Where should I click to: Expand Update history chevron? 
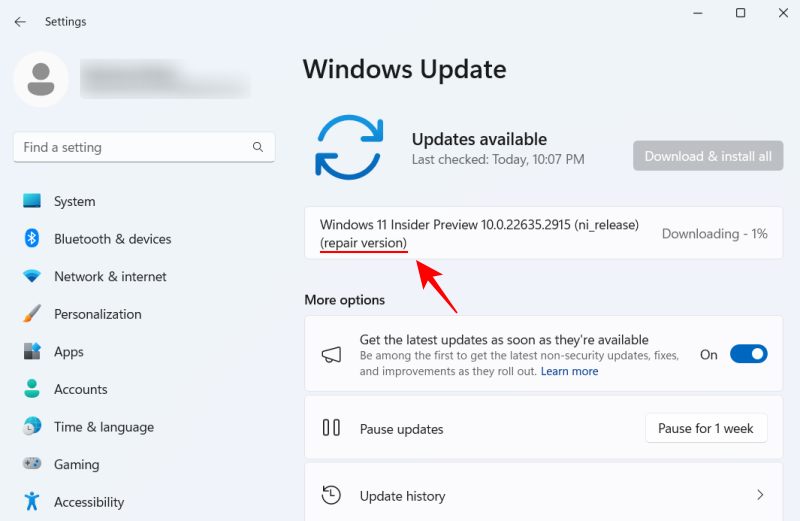760,494
